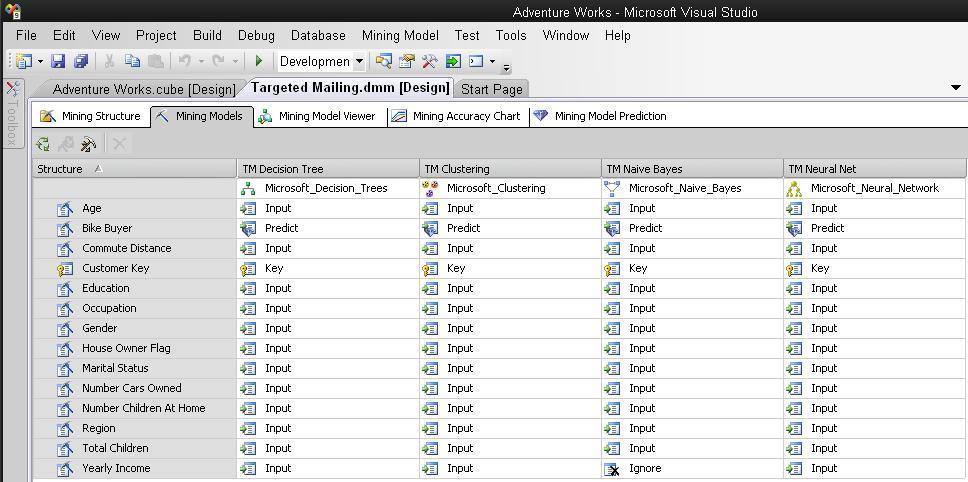Click the Number Children At Home label
This screenshot has width=968, height=482.
tap(143, 408)
